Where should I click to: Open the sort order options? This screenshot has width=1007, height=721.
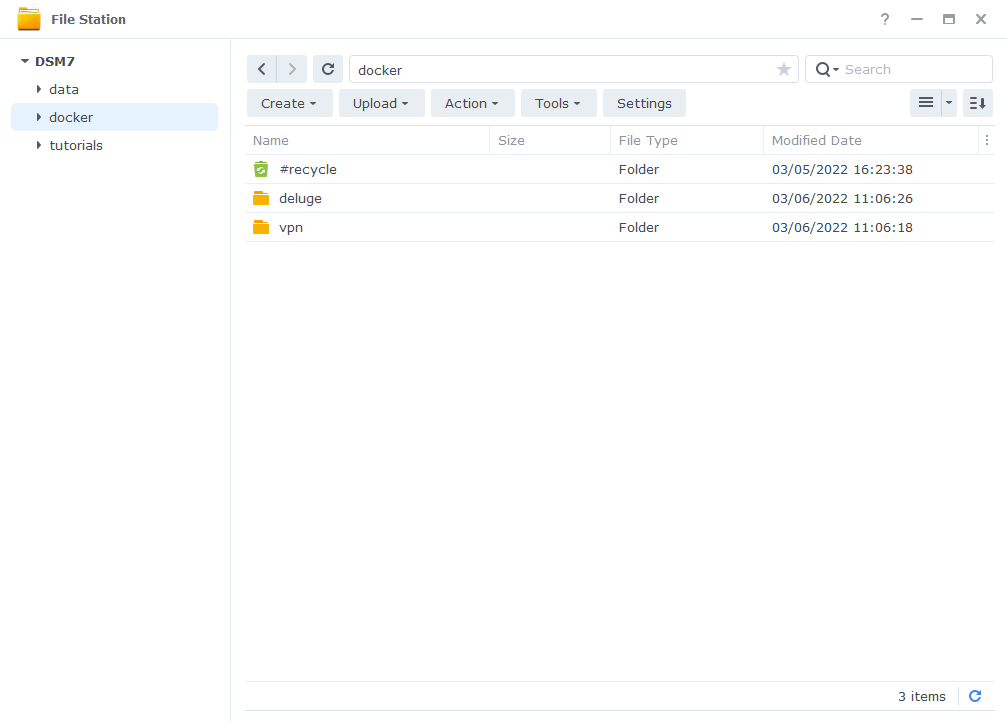coord(977,103)
